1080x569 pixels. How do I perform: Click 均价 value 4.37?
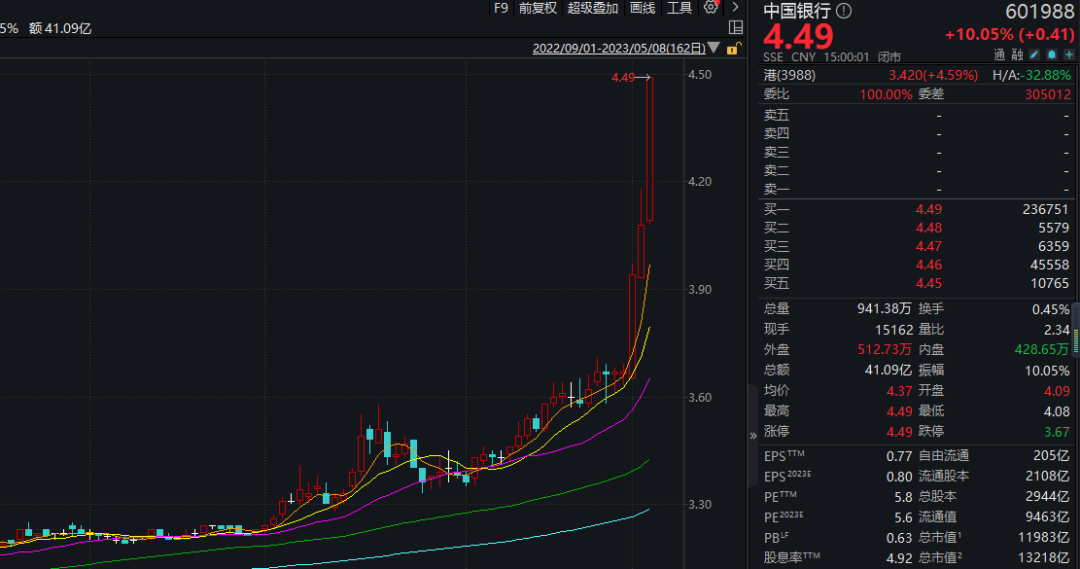coord(899,391)
